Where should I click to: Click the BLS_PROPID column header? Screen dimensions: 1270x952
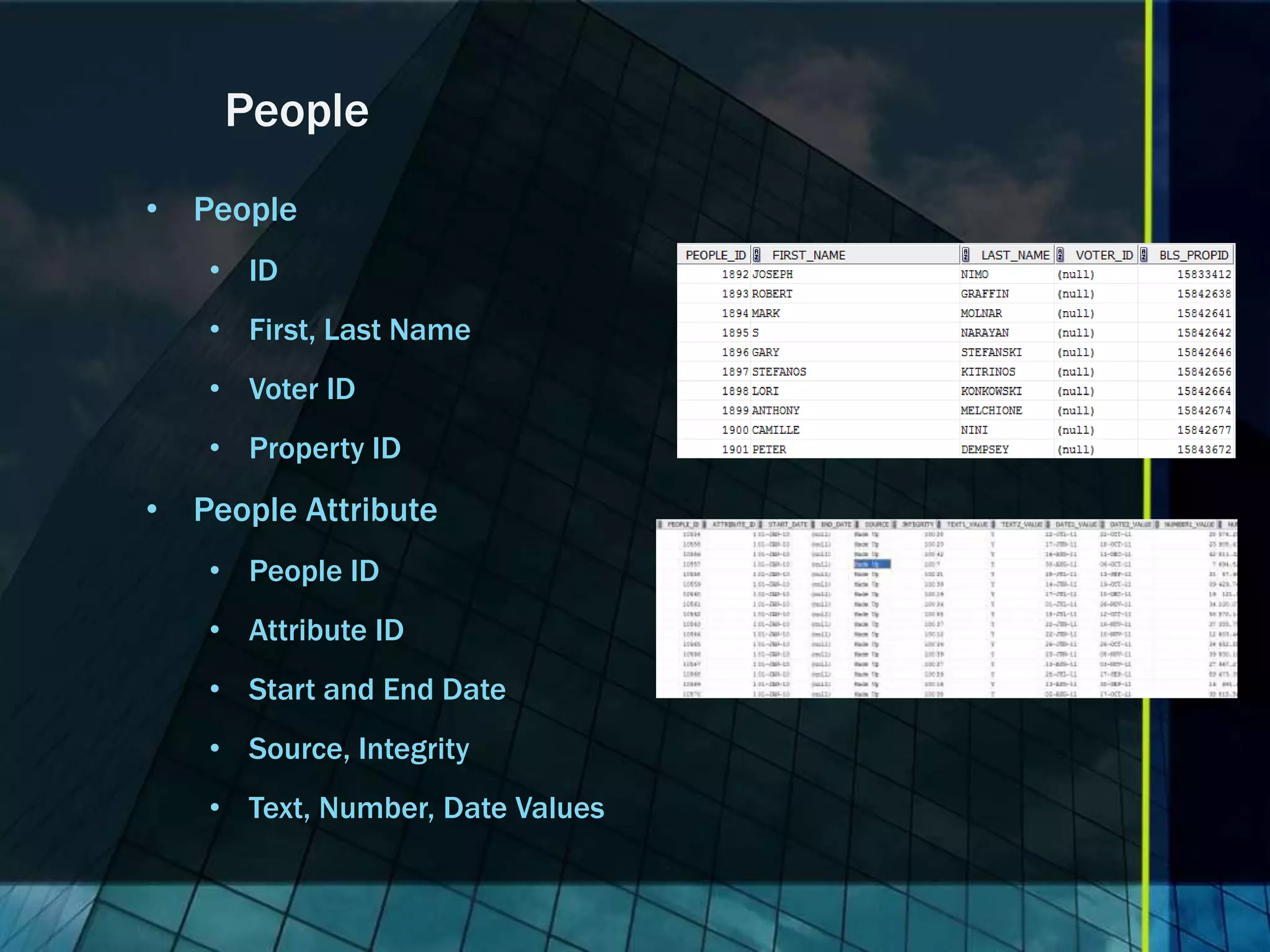coord(1193,255)
